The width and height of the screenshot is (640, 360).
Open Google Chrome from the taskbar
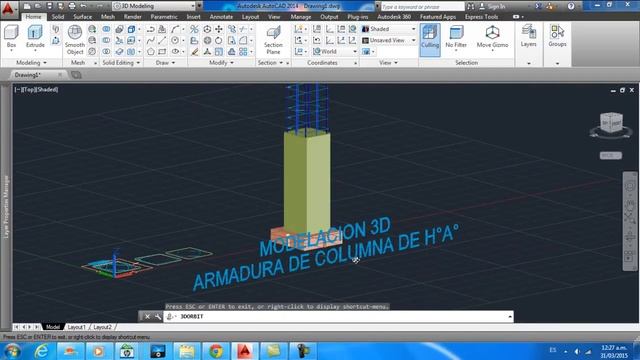tap(216, 351)
